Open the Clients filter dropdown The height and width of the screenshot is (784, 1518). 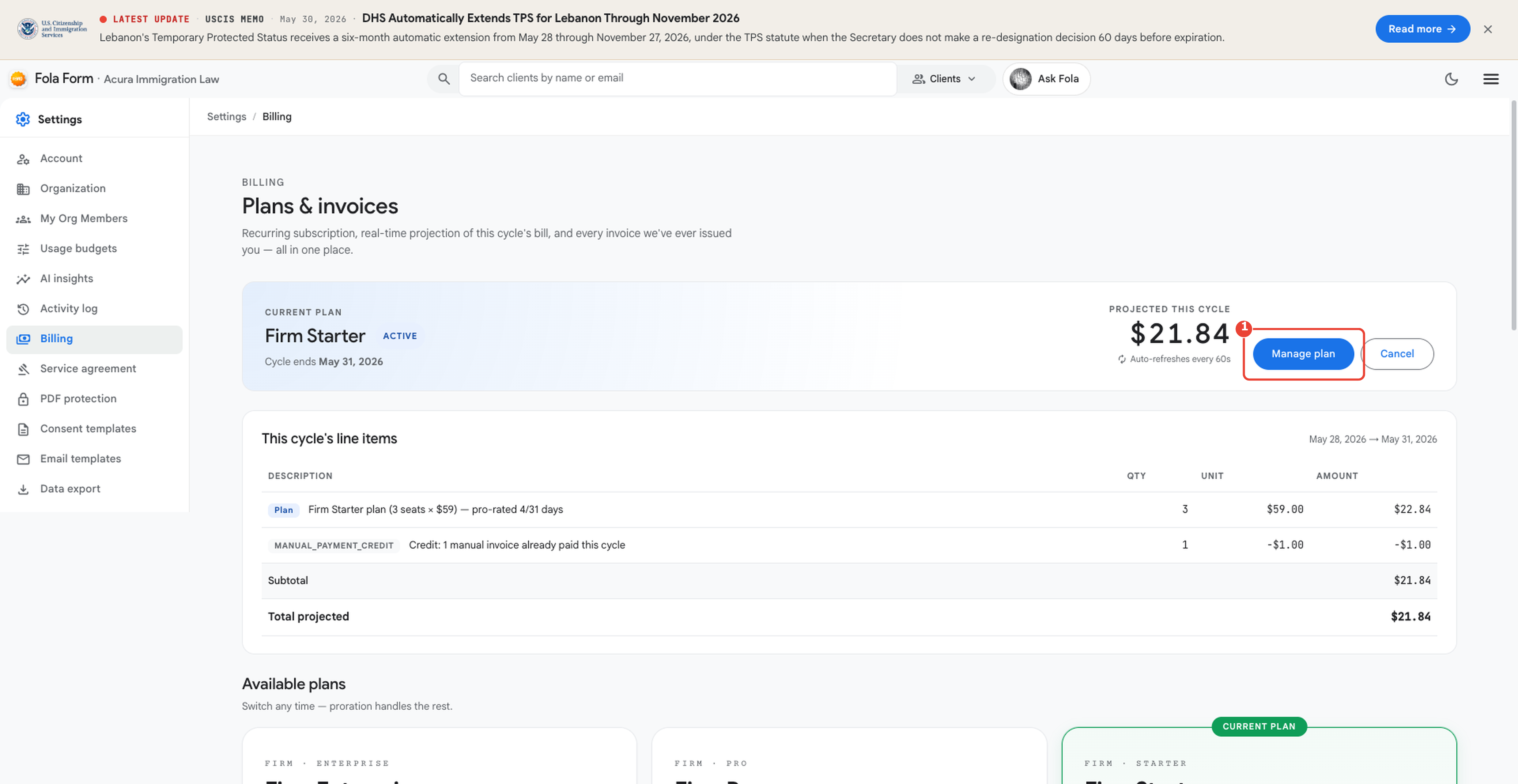pyautogui.click(x=944, y=79)
